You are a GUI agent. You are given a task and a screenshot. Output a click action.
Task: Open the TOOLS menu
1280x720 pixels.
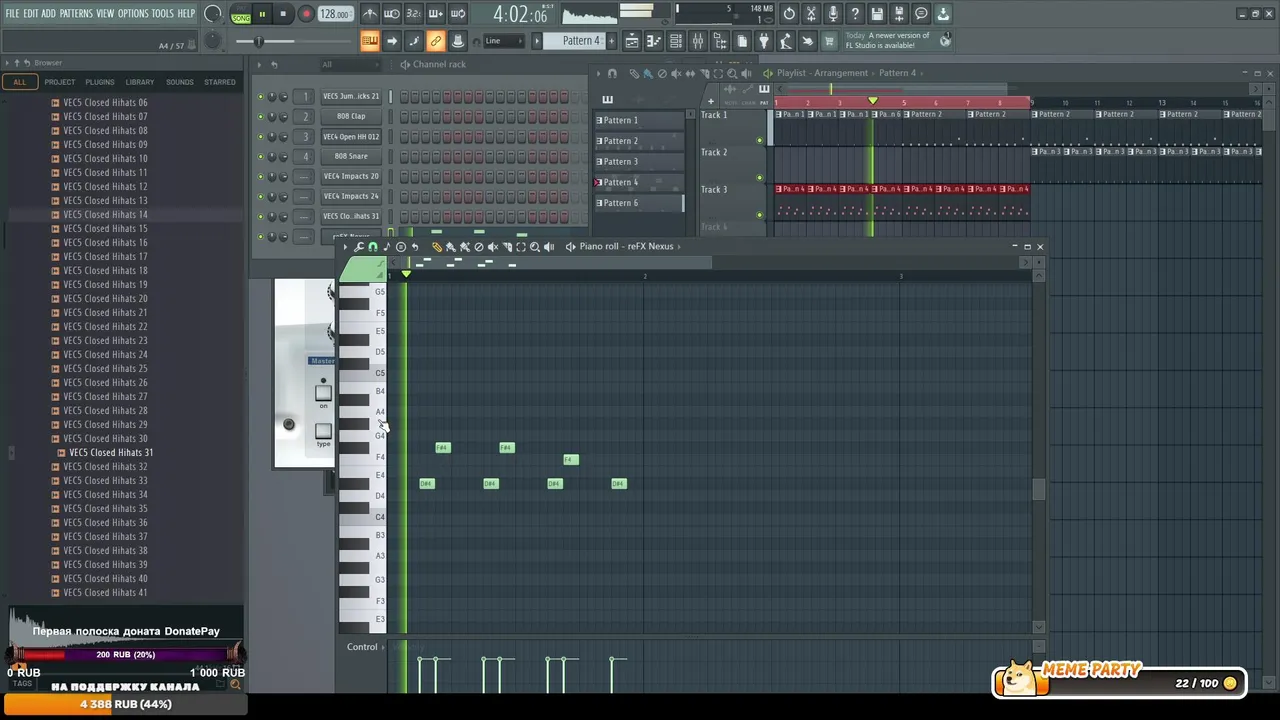[x=162, y=14]
